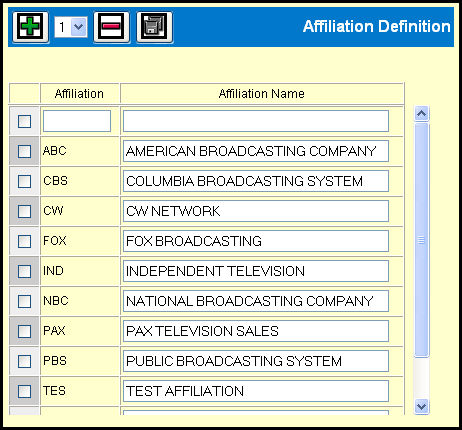Edit the COLUMBIA BROADCASTING SYSTEM name field
The image size is (462, 430).
tap(256, 181)
